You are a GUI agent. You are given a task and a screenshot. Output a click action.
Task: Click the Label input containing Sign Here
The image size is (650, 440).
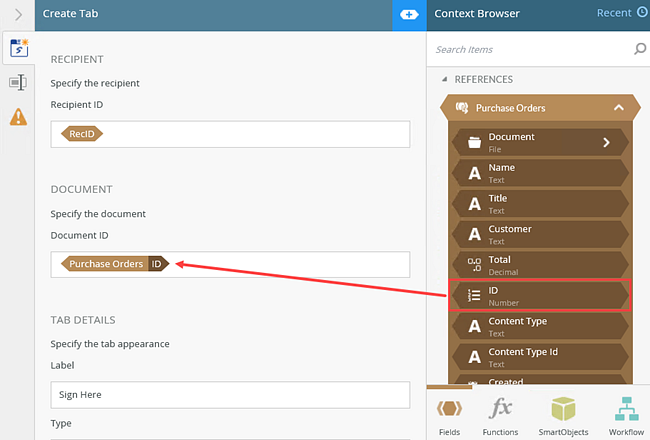point(230,394)
